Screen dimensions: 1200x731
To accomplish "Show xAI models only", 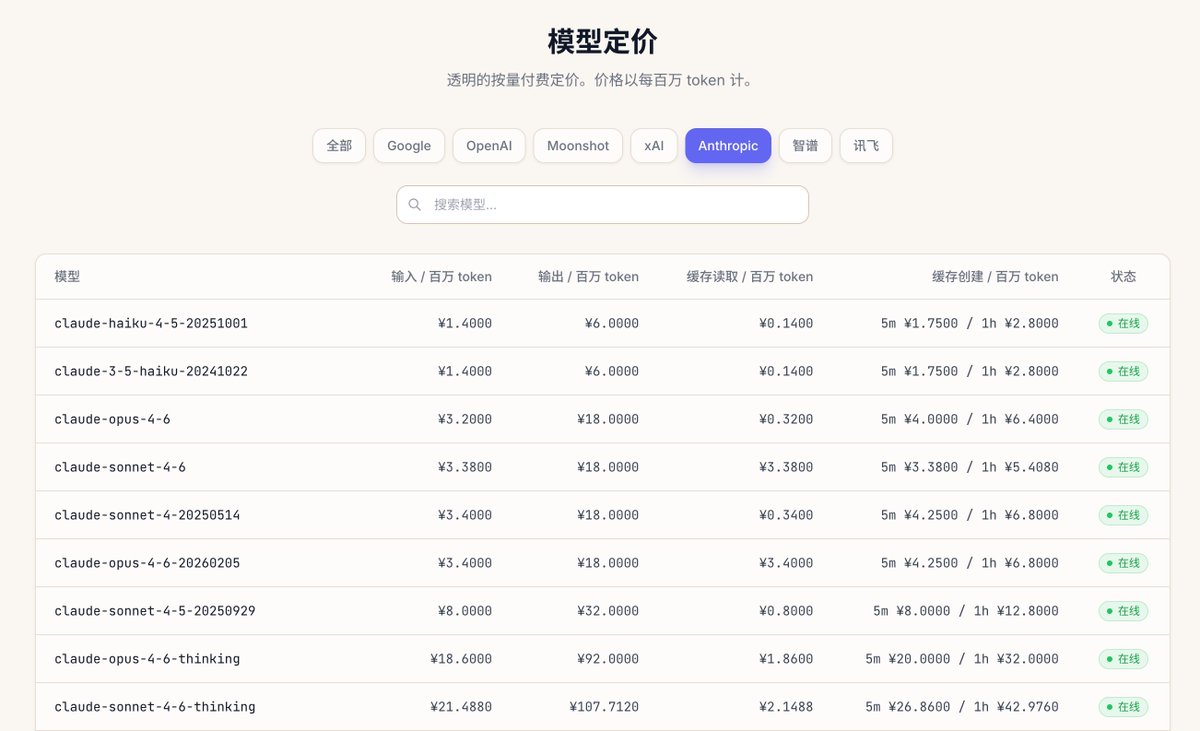I will pos(654,145).
